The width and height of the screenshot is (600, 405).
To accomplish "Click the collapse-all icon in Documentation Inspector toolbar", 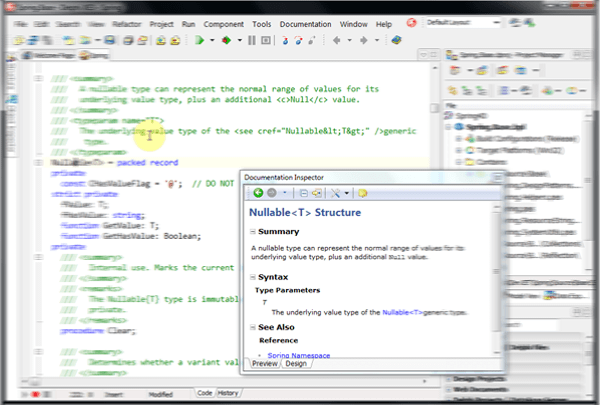I will coord(303,193).
